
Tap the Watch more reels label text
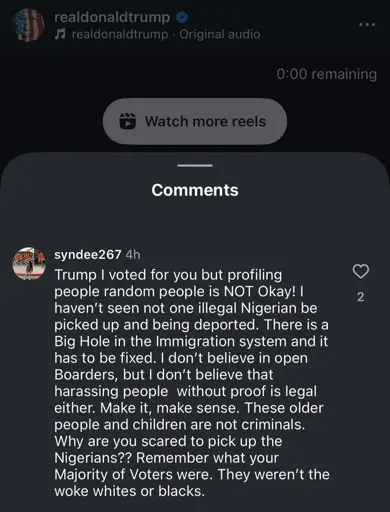pos(205,121)
